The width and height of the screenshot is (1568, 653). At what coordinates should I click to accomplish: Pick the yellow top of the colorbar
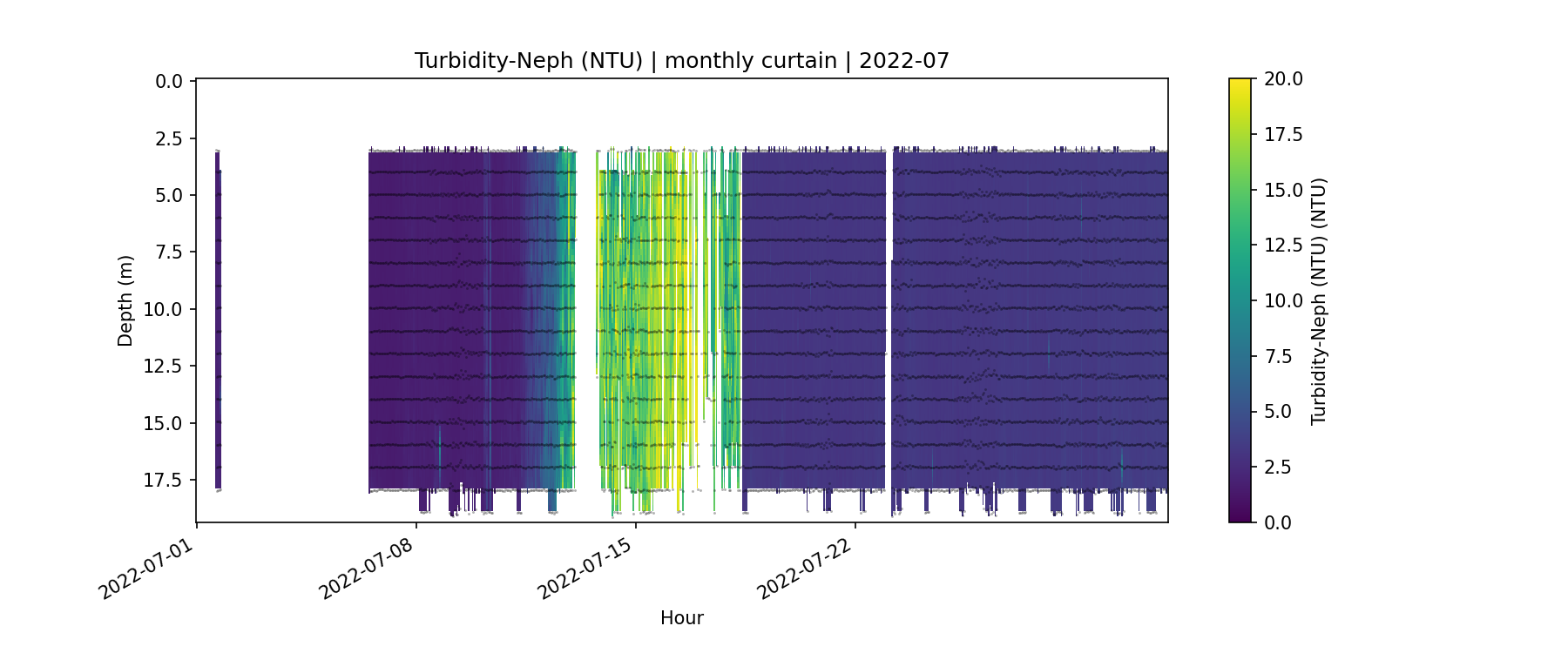1240,85
